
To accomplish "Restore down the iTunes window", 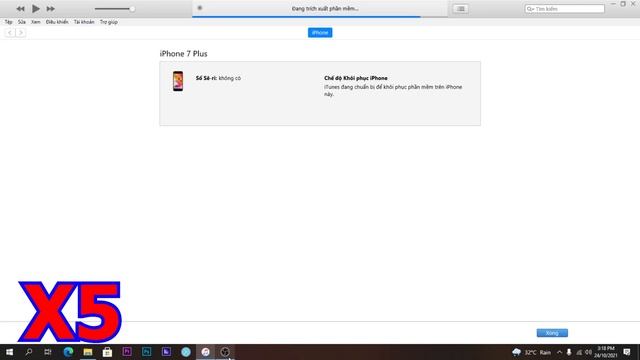I will coord(623,4).
